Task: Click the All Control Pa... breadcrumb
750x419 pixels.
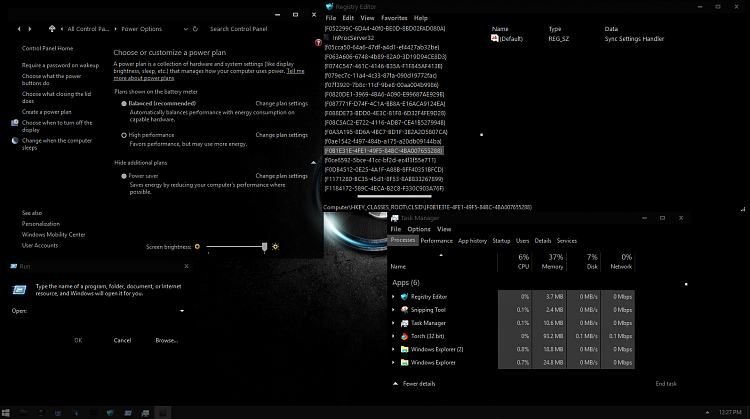Action: point(88,29)
